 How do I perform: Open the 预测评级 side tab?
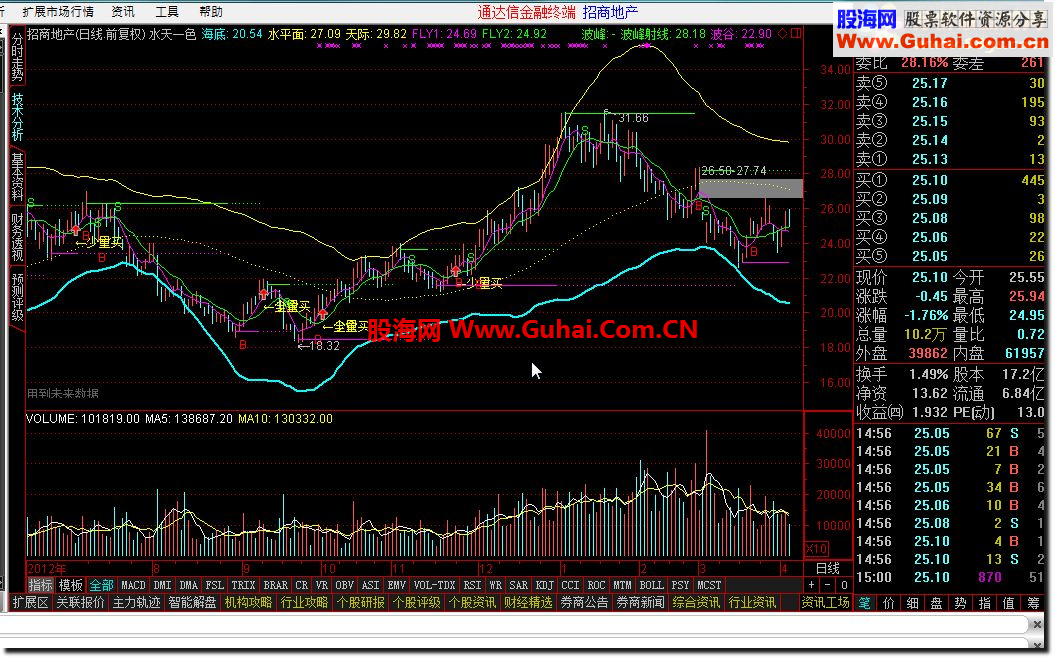coord(17,297)
